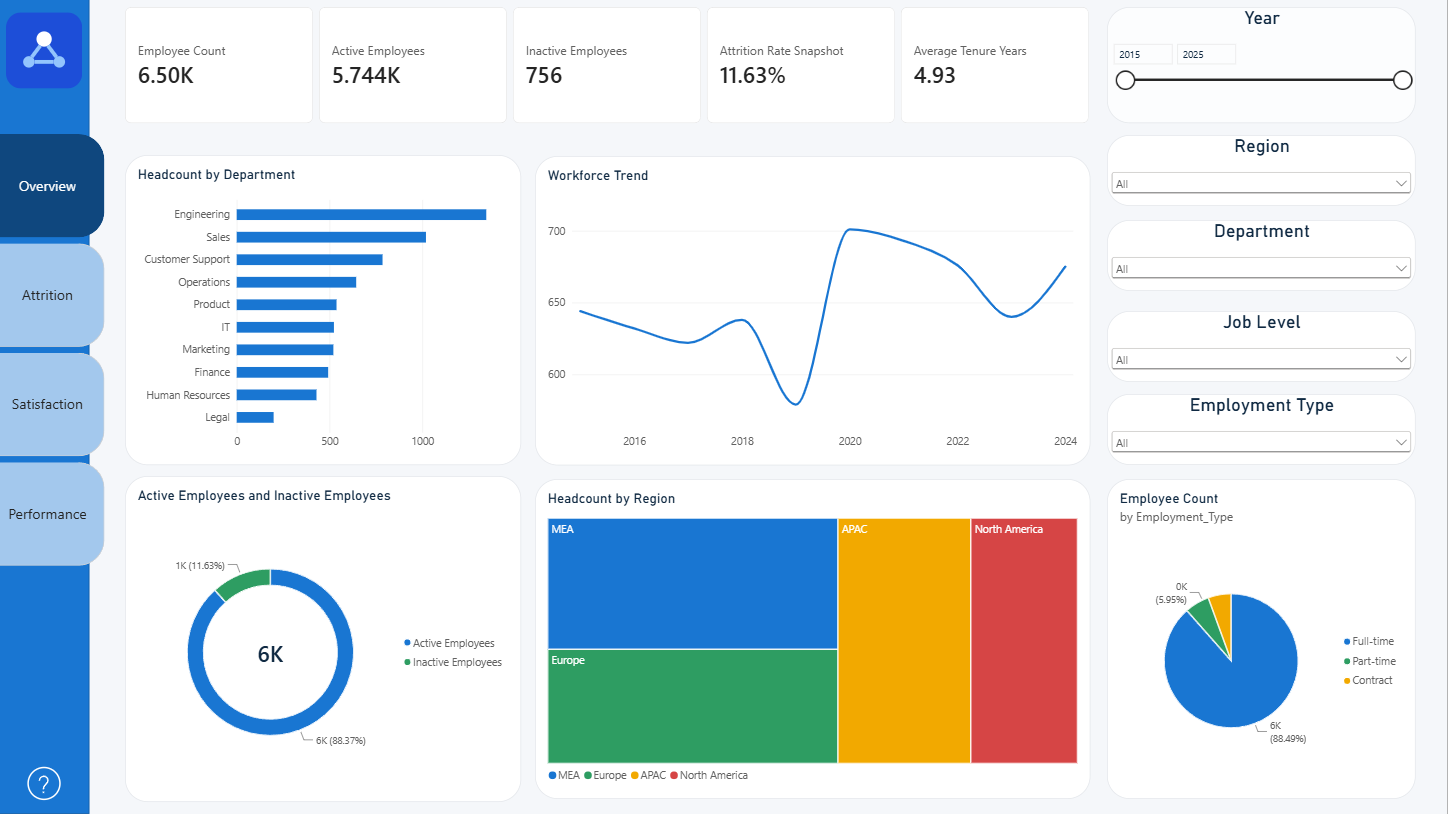Click the green inactive segment of the donut chart
The image size is (1451, 814).
coord(243,582)
